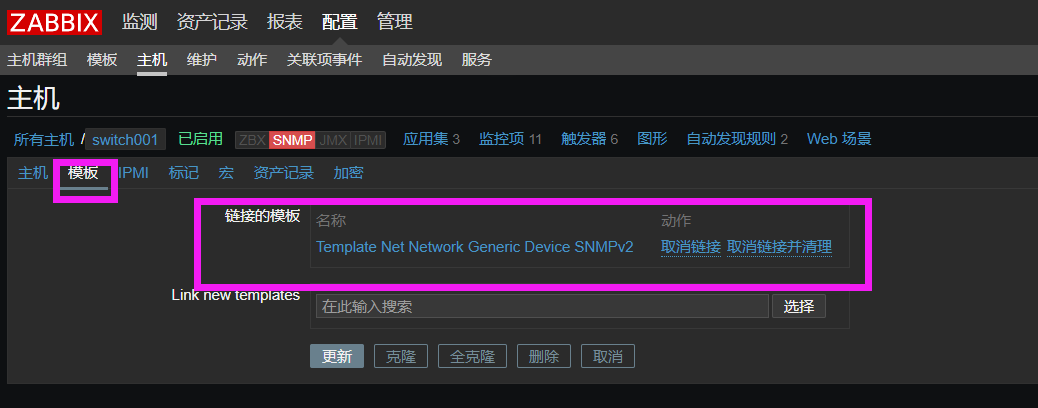Open the 管理 top menu
This screenshot has width=1038, height=408.
[x=395, y=22]
